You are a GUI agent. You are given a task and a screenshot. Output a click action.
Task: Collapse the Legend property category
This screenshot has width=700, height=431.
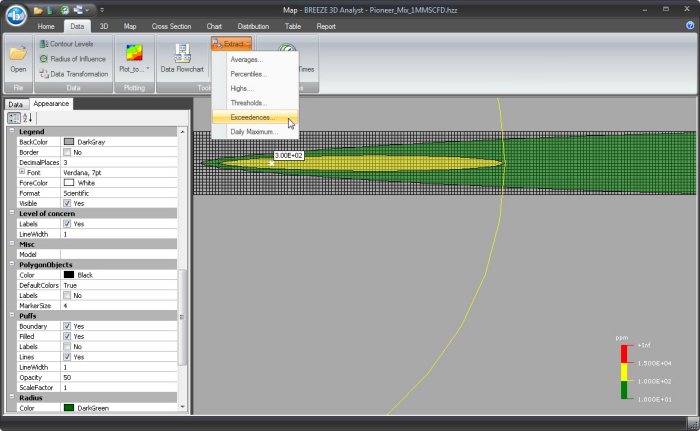[x=12, y=132]
